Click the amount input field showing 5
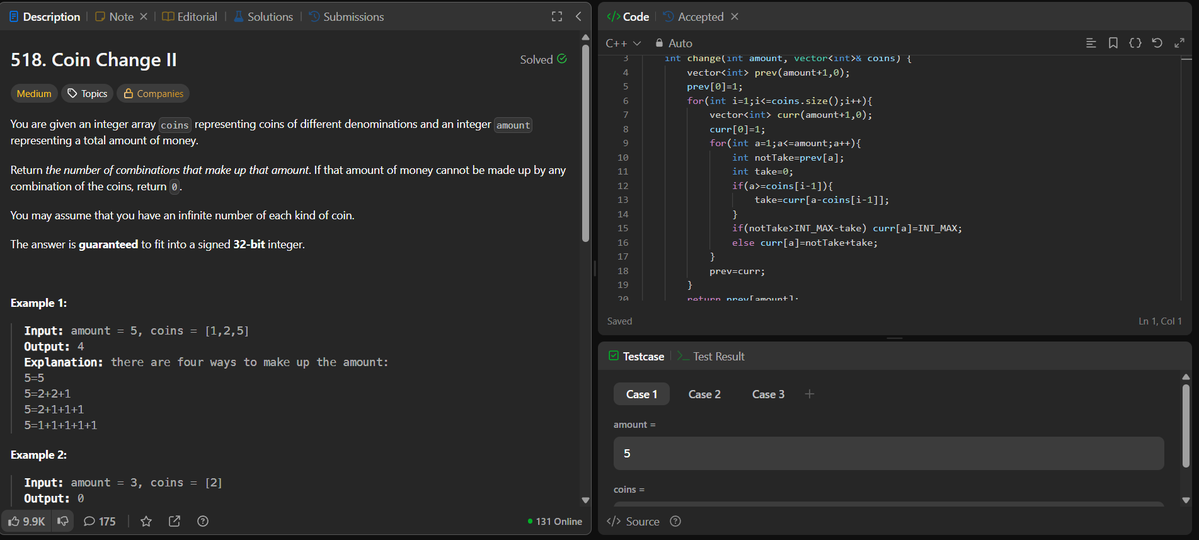1199x540 pixels. point(889,454)
